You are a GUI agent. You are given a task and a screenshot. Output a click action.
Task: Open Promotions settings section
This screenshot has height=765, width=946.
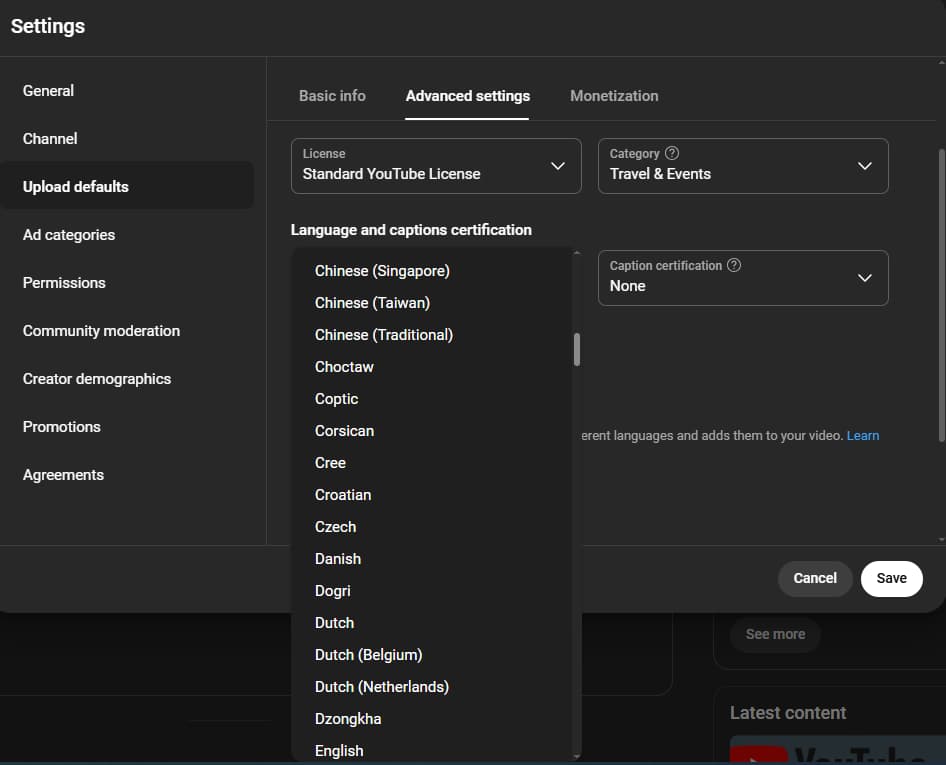[127, 427]
